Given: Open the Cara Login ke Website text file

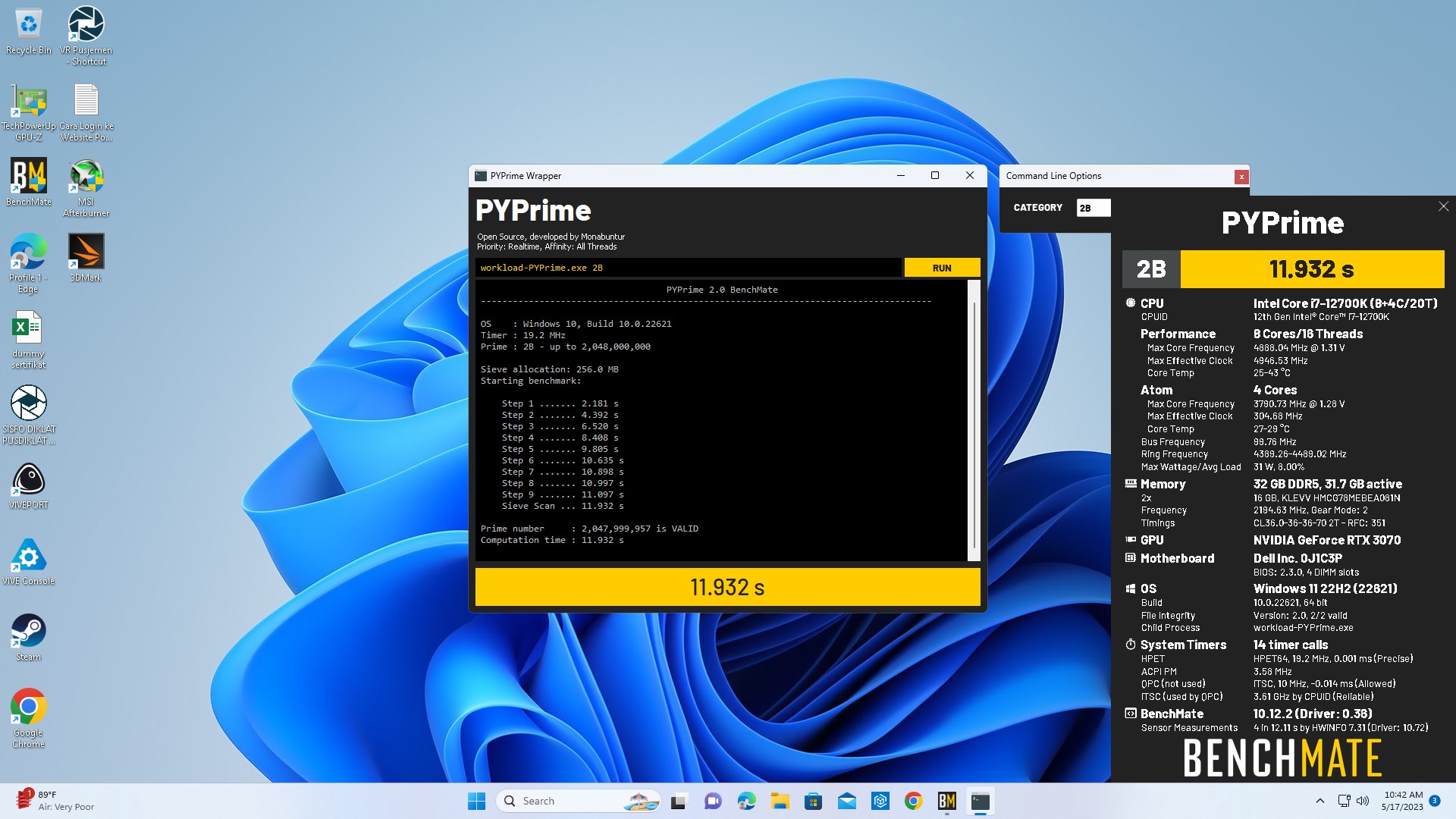Looking at the screenshot, I should [86, 112].
